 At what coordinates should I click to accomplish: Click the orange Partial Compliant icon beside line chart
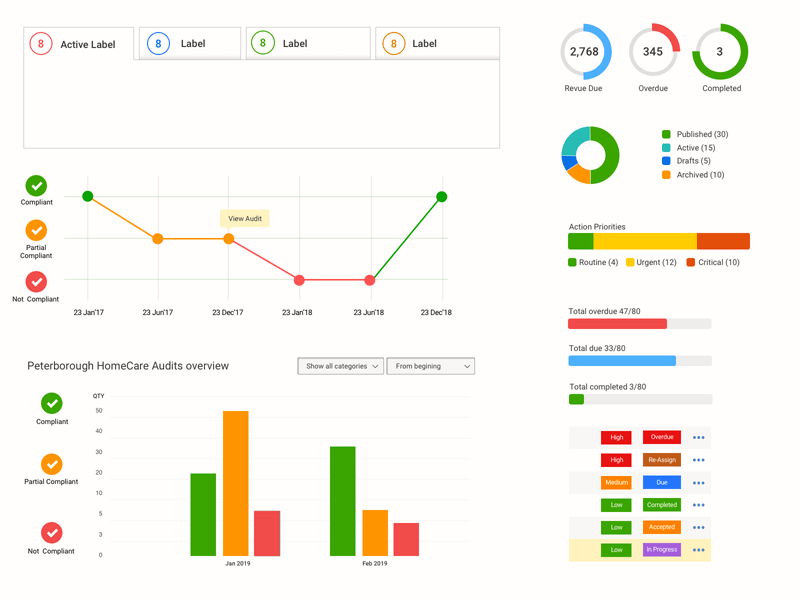click(36, 231)
